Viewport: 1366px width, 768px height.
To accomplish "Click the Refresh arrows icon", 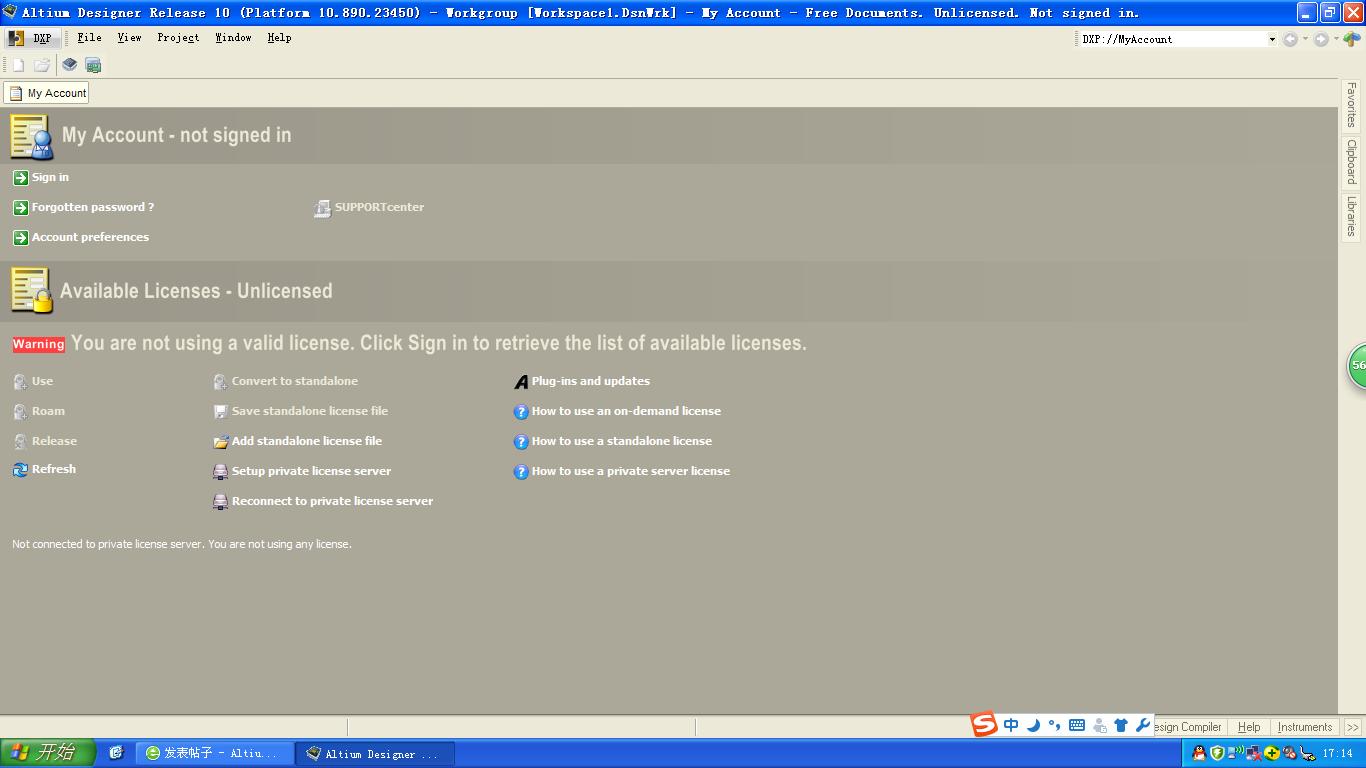I will click(x=20, y=470).
